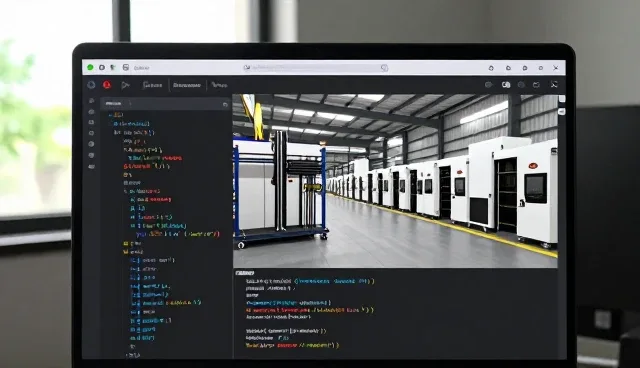
Task: Click the bright white icon in the right toolbar group
Action: 506,85
